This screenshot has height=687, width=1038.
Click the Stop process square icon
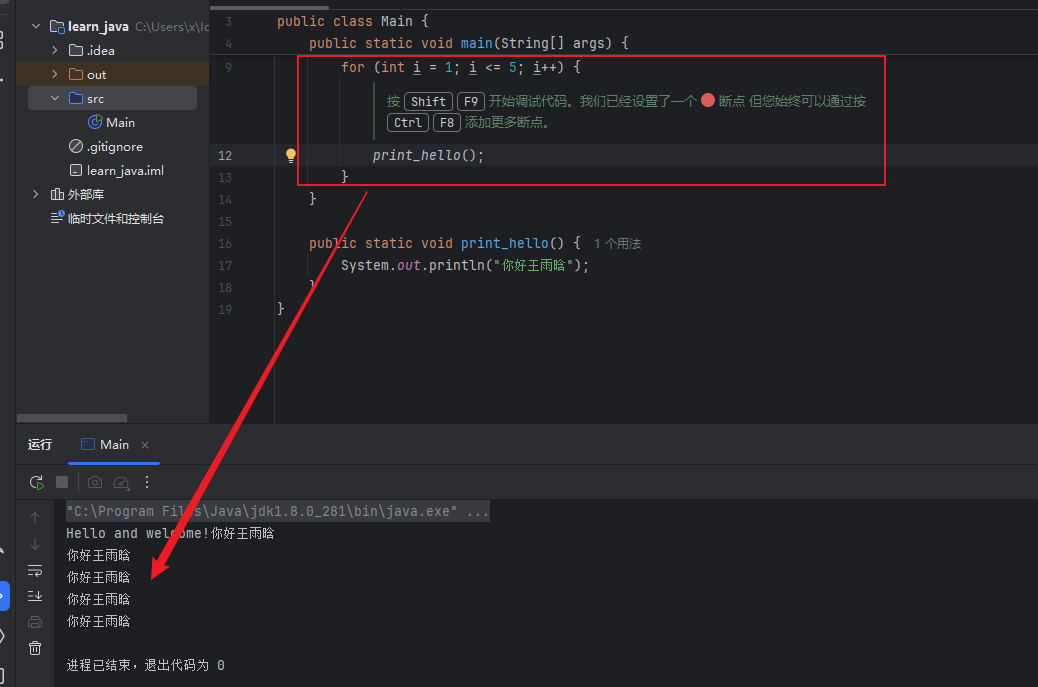click(62, 482)
